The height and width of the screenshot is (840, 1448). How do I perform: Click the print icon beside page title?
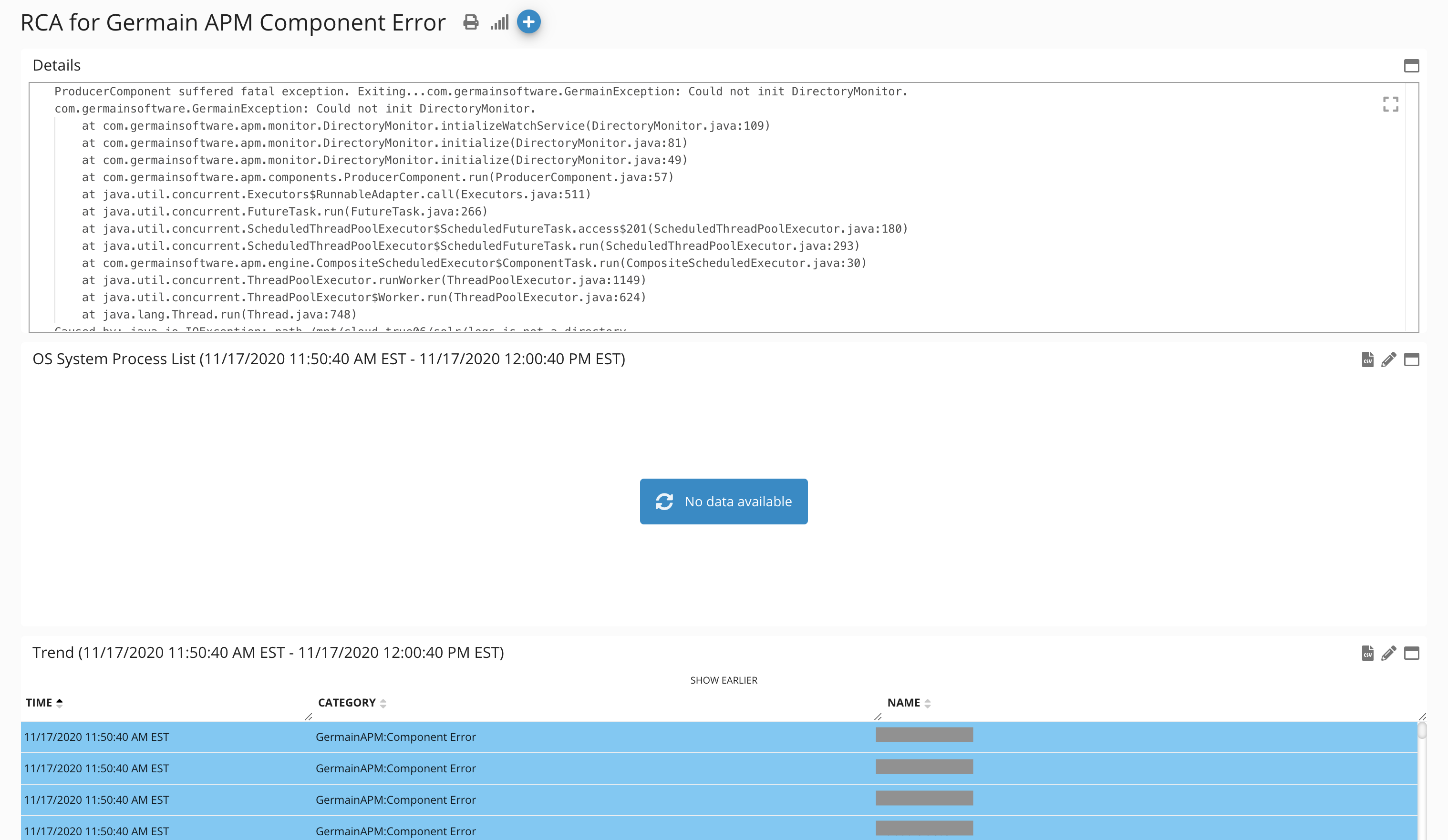(471, 22)
